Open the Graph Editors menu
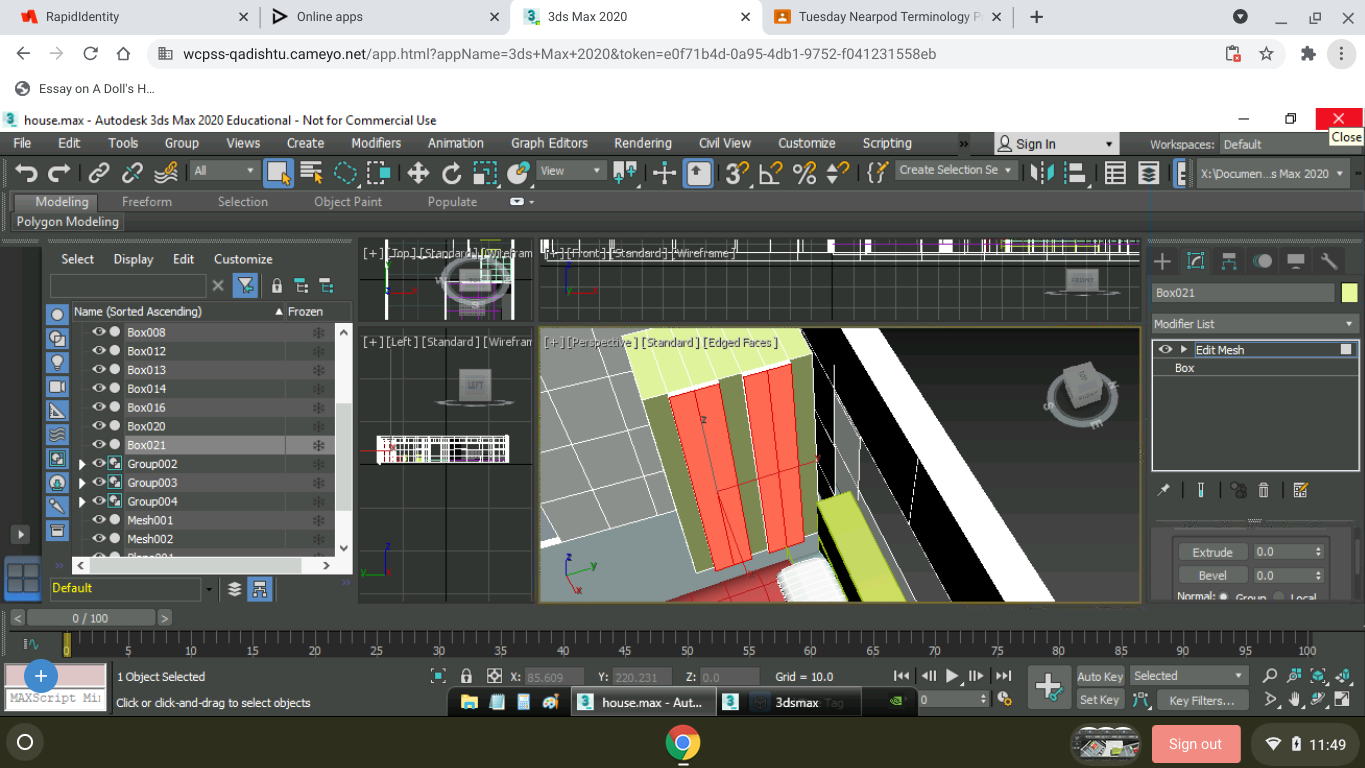Screen dimensions: 1365x768 click(549, 143)
